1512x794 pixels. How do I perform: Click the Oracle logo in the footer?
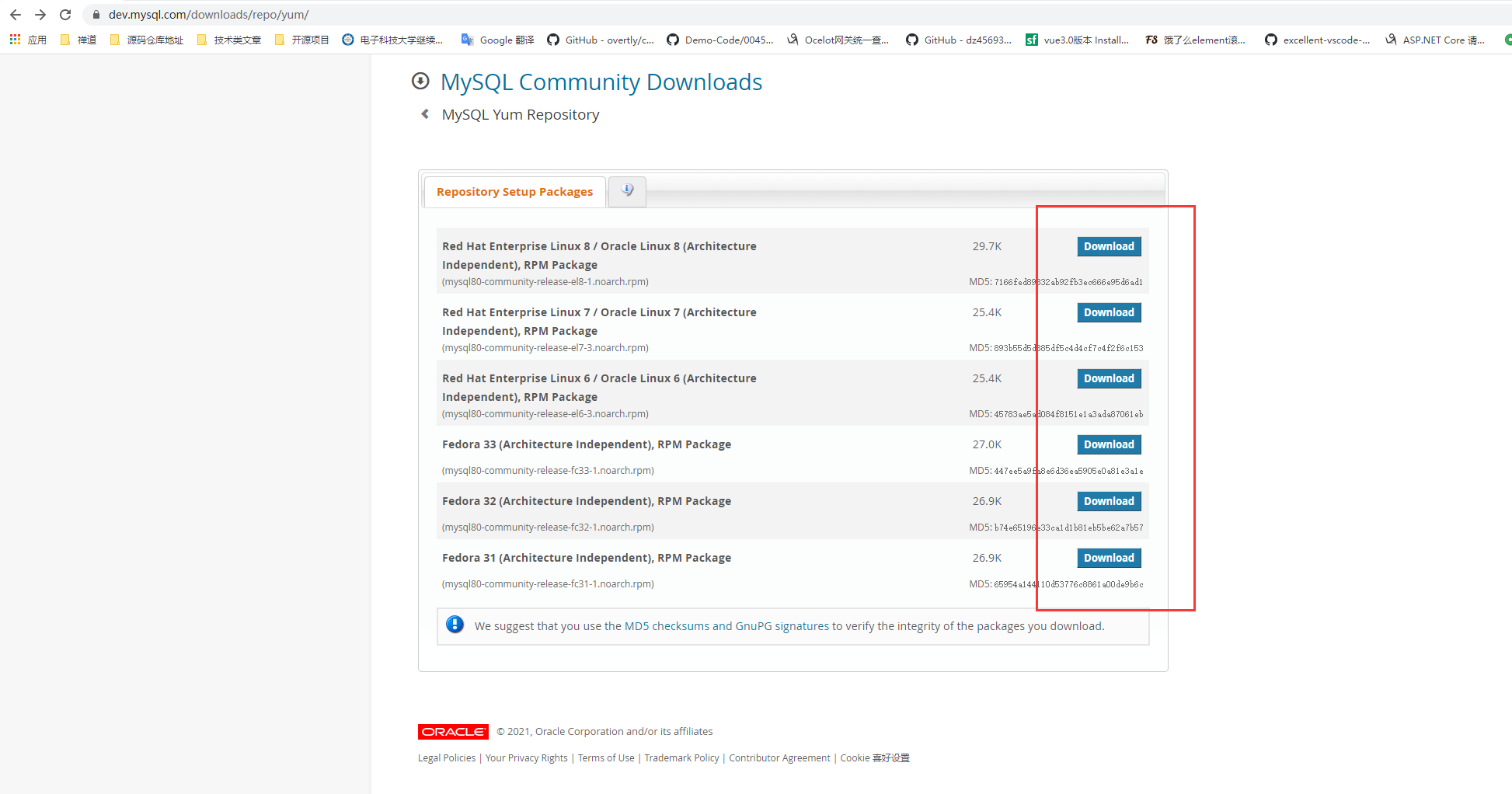click(x=453, y=732)
